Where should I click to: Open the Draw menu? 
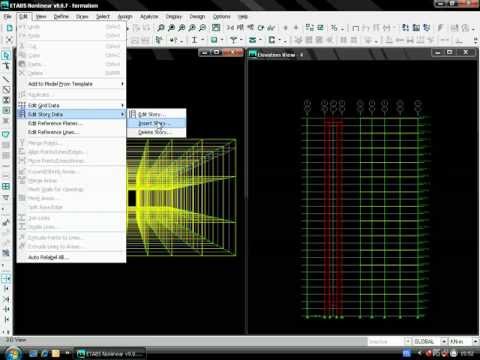82,16
